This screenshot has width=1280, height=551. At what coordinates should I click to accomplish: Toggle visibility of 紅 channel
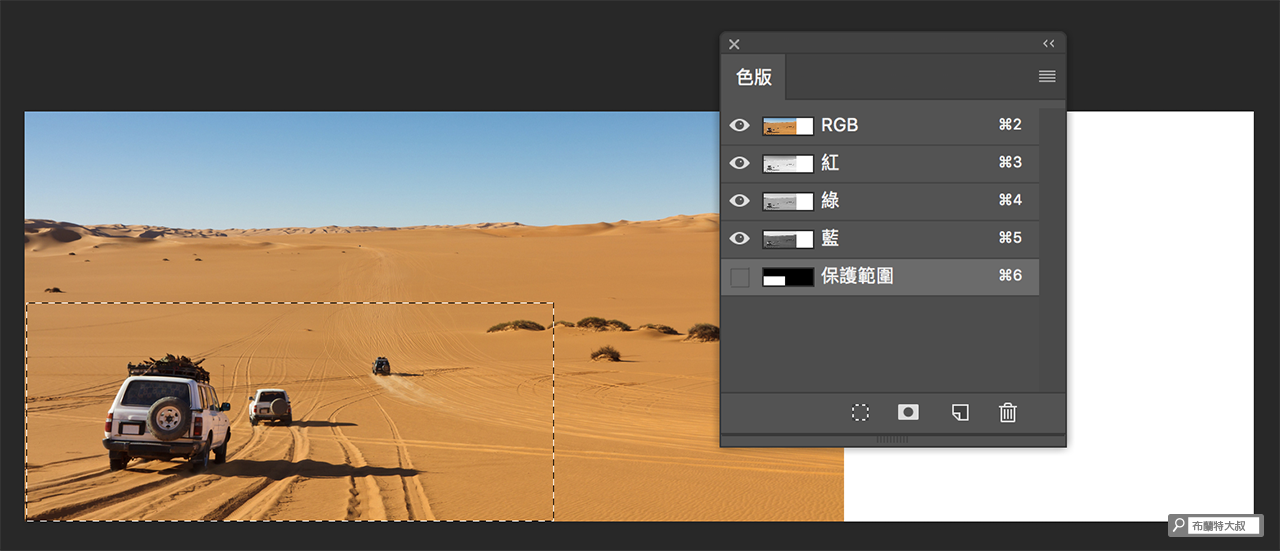coord(740,163)
